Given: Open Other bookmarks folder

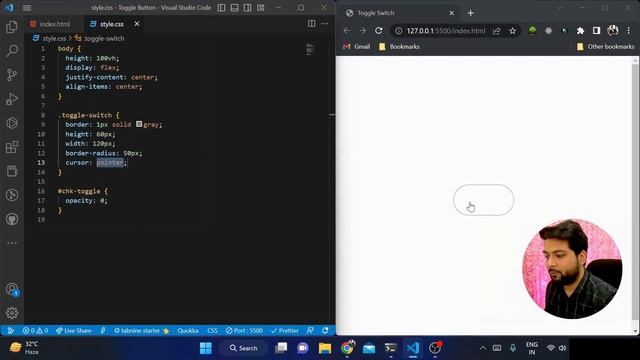Looking at the screenshot, I should click(x=606, y=47).
